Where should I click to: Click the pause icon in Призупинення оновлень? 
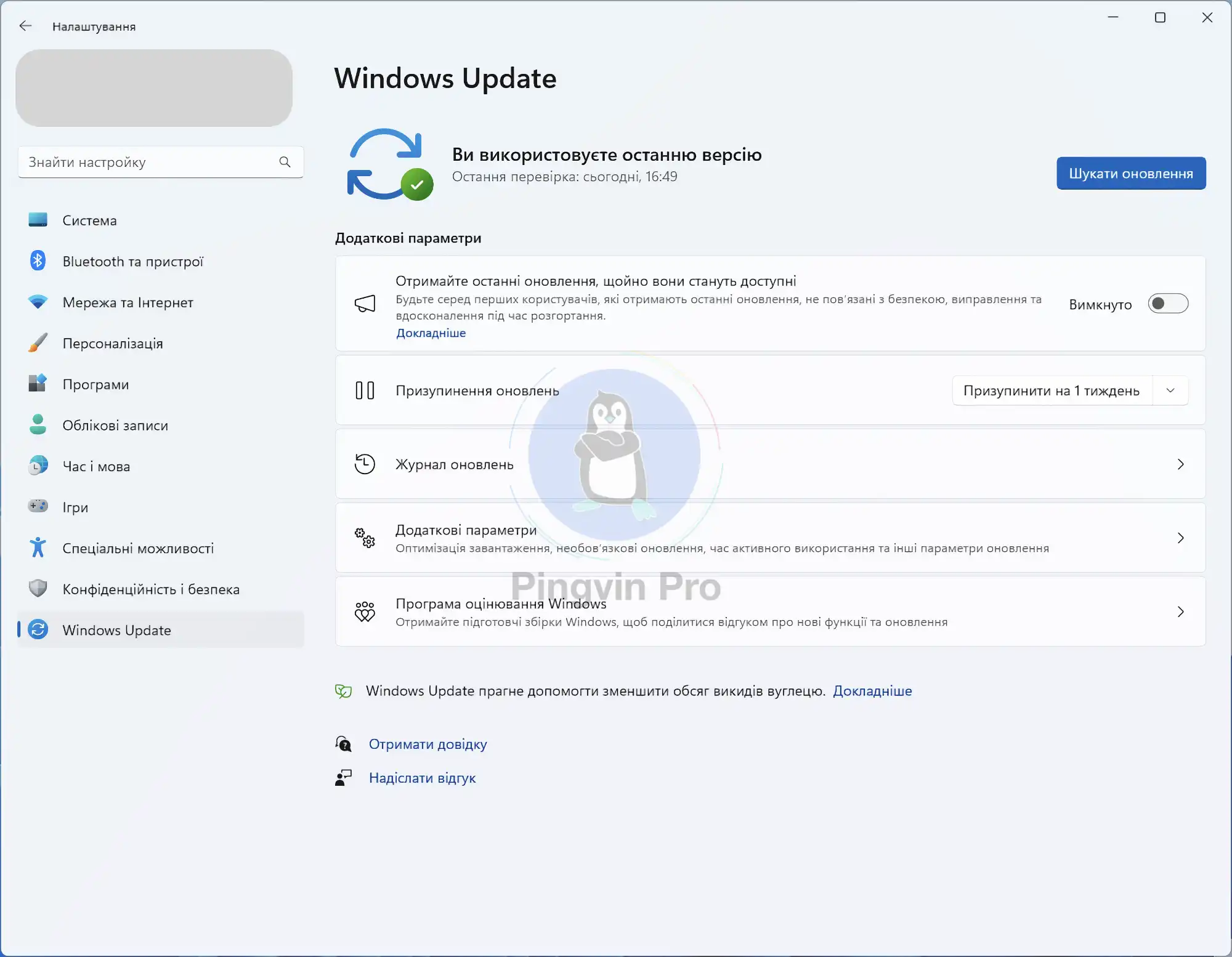[365, 390]
